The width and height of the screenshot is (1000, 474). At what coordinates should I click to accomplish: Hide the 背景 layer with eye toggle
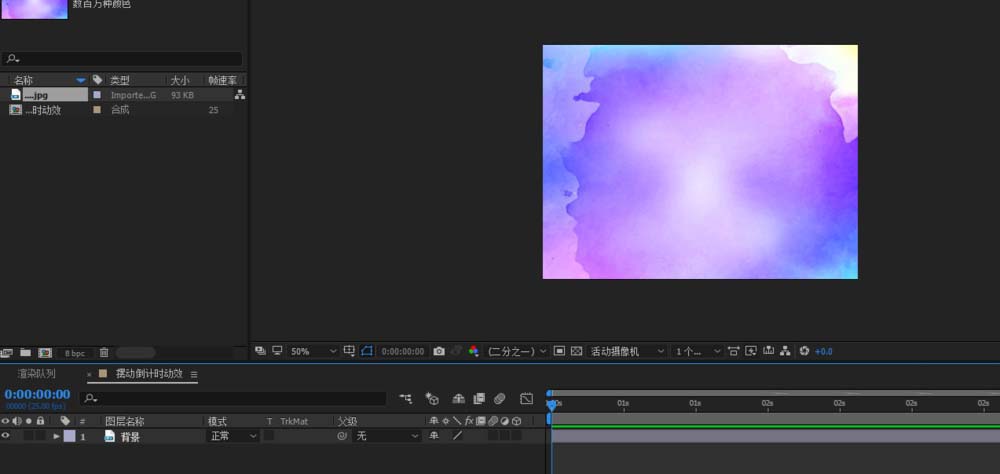6,436
